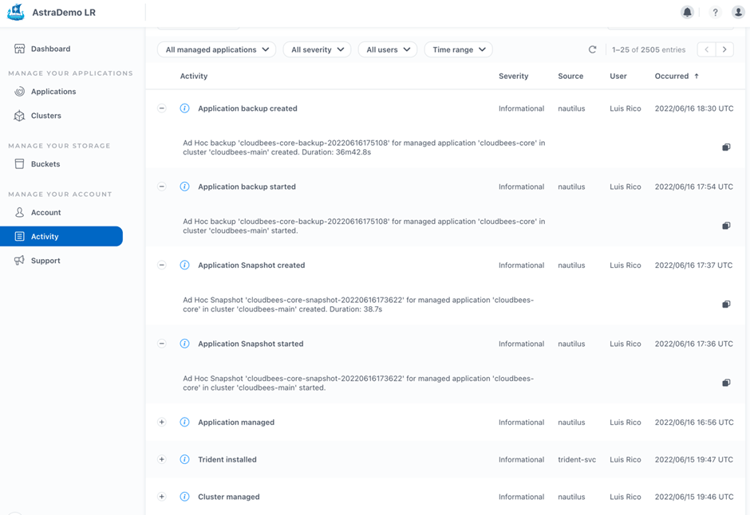Screen dimensions: 750x515
Task: Go to the next page of entries
Action: pyautogui.click(x=725, y=49)
